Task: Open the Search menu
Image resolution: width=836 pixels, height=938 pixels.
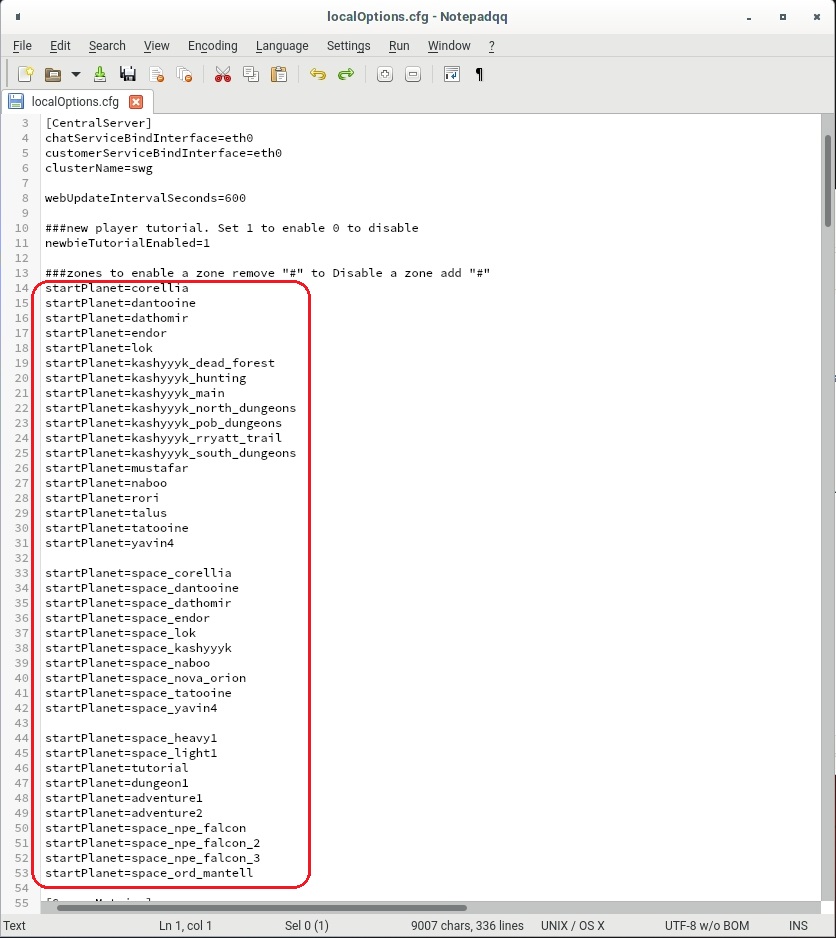Action: coord(107,45)
